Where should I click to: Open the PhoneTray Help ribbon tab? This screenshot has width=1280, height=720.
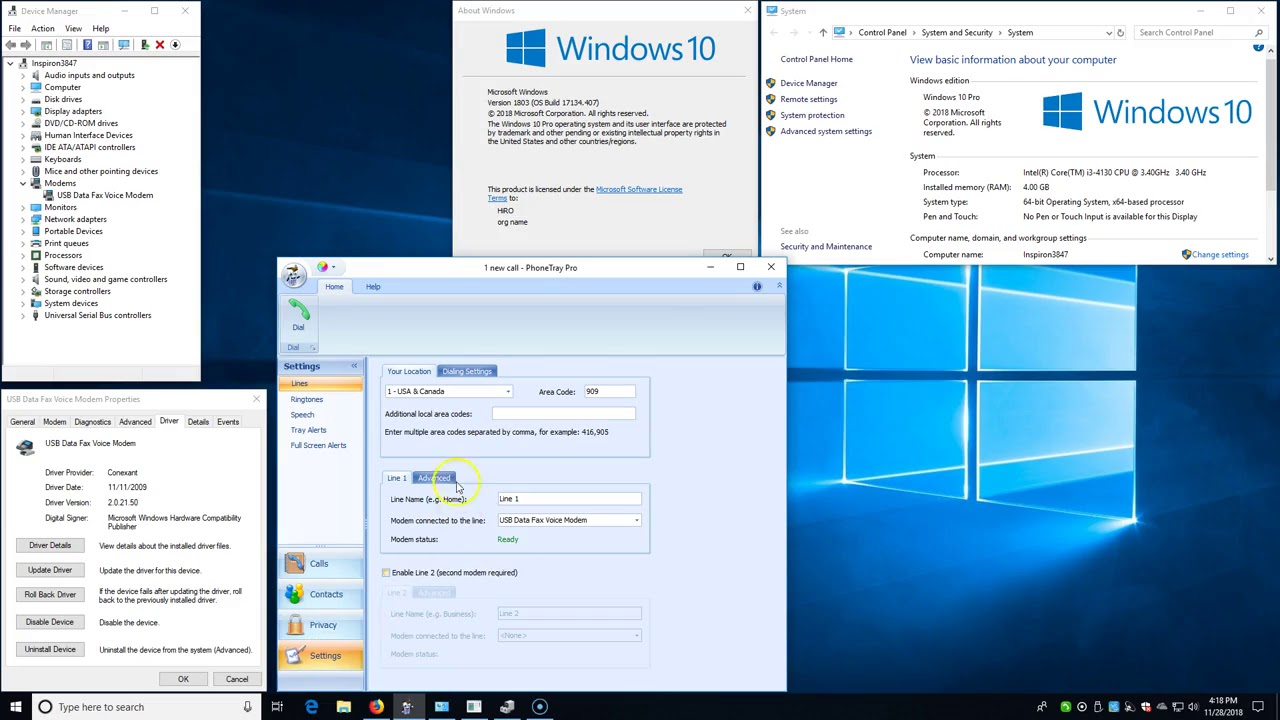373,287
